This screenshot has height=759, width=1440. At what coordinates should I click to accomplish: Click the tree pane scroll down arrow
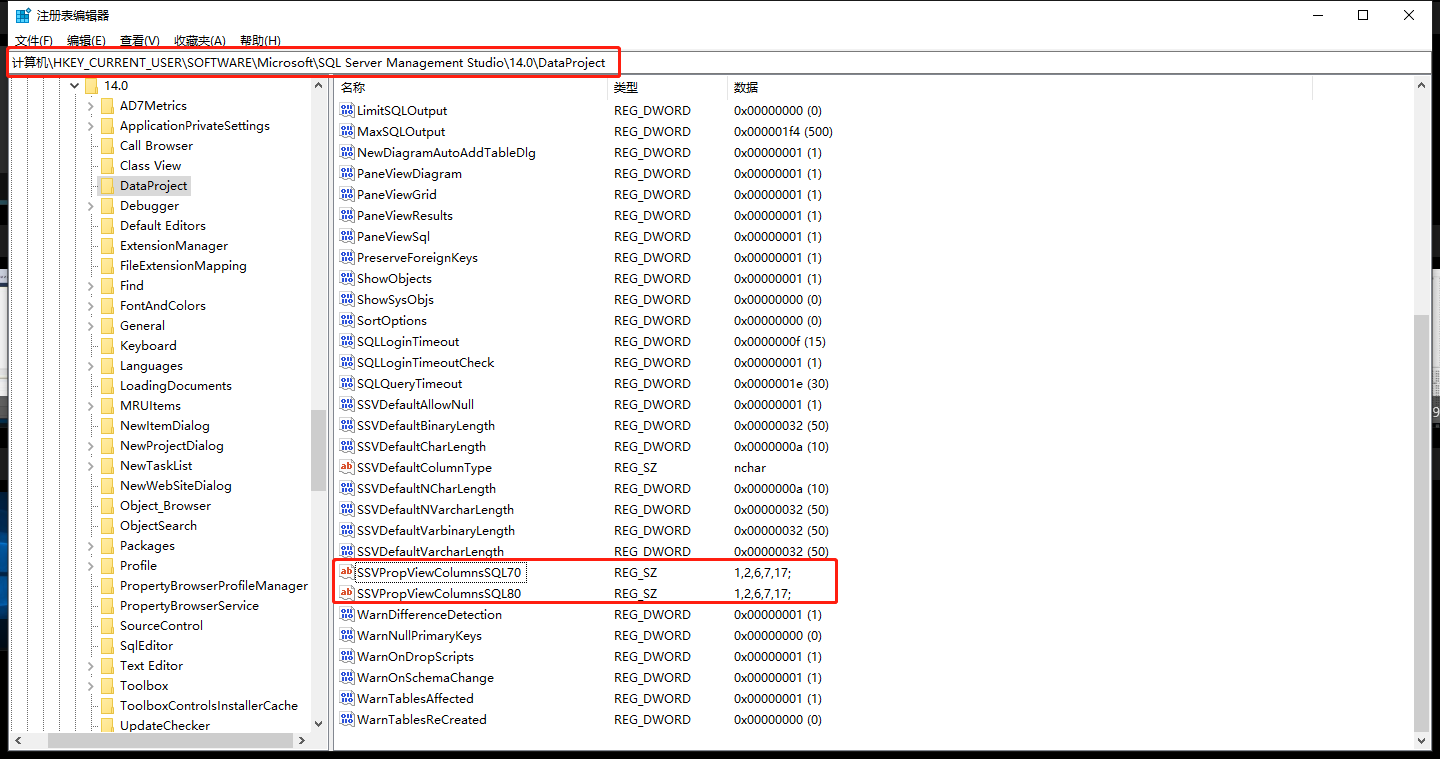pos(318,723)
